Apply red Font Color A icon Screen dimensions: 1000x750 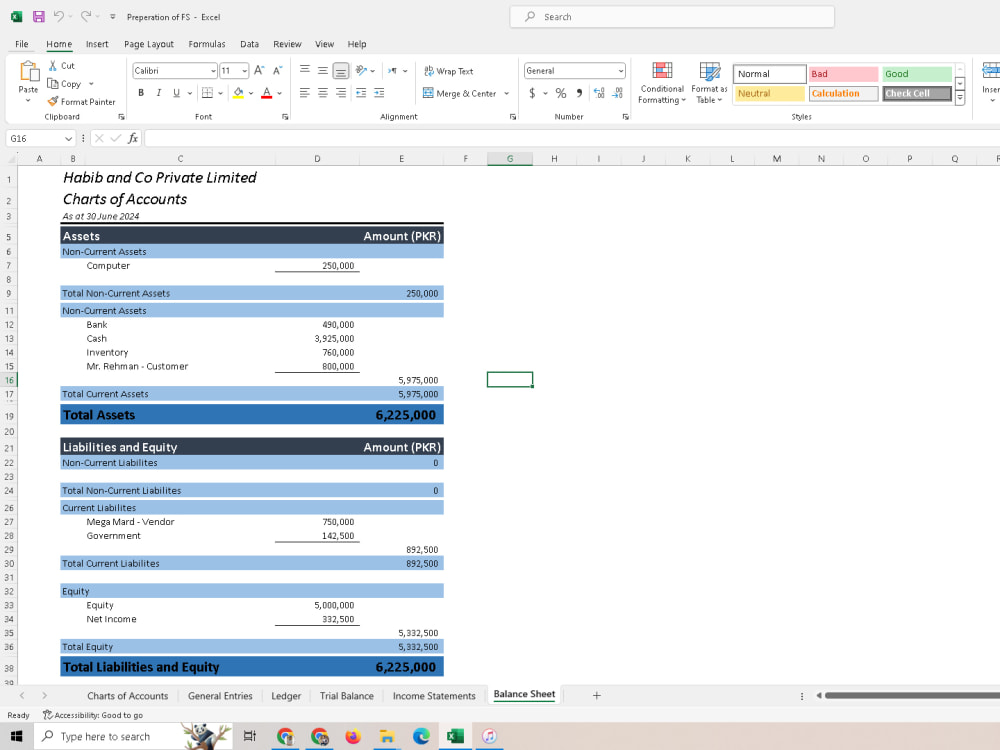(267, 93)
